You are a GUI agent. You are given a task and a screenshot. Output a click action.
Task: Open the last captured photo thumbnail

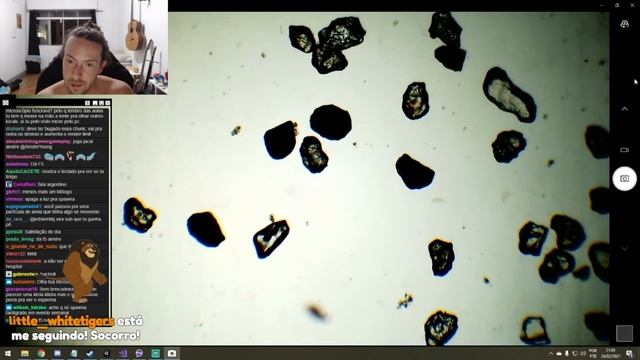pos(624,333)
